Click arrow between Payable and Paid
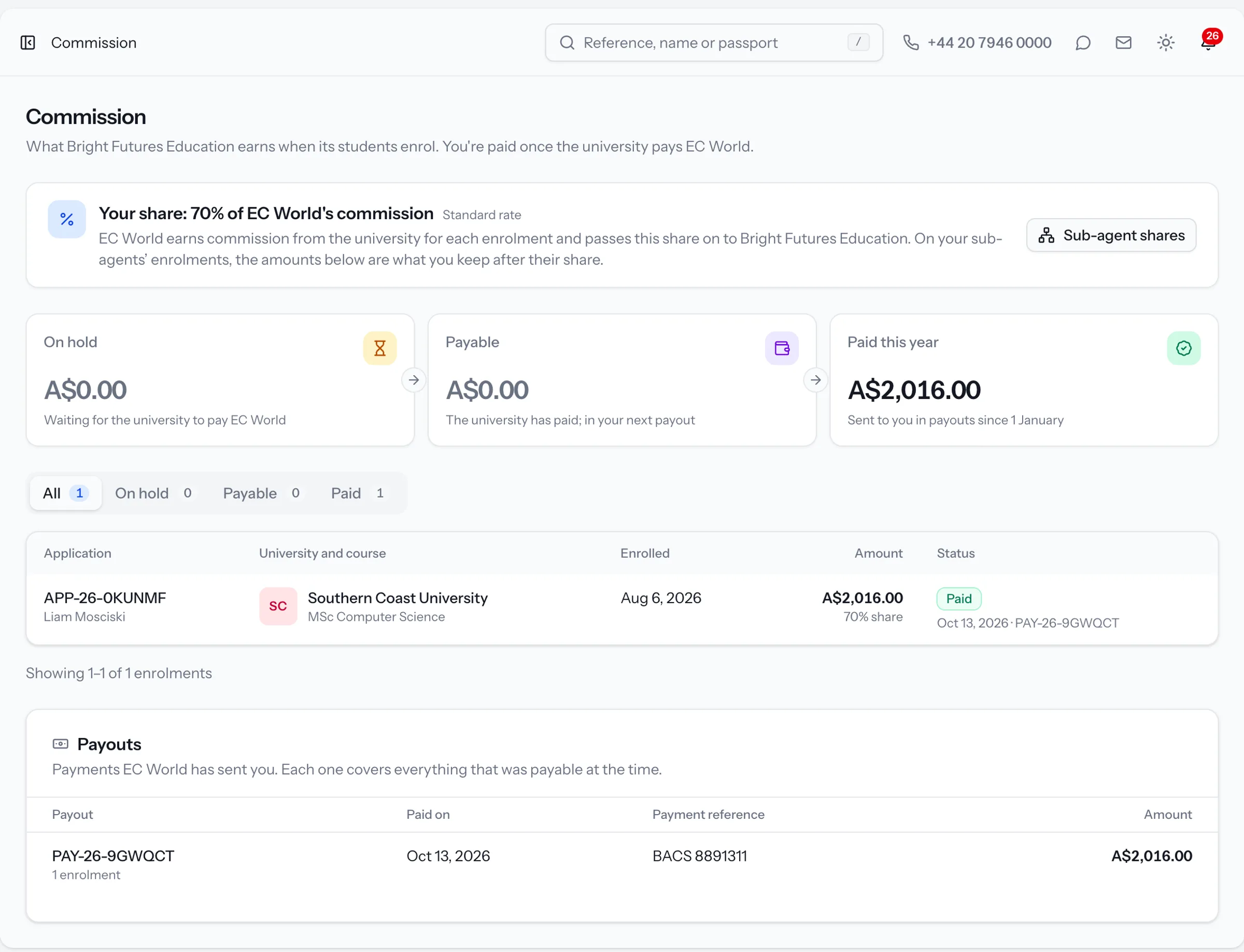The width and height of the screenshot is (1244, 952). (815, 380)
